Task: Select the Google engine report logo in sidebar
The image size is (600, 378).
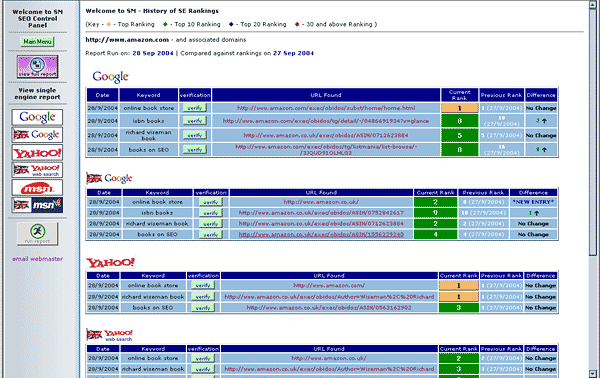Action: pos(37,117)
